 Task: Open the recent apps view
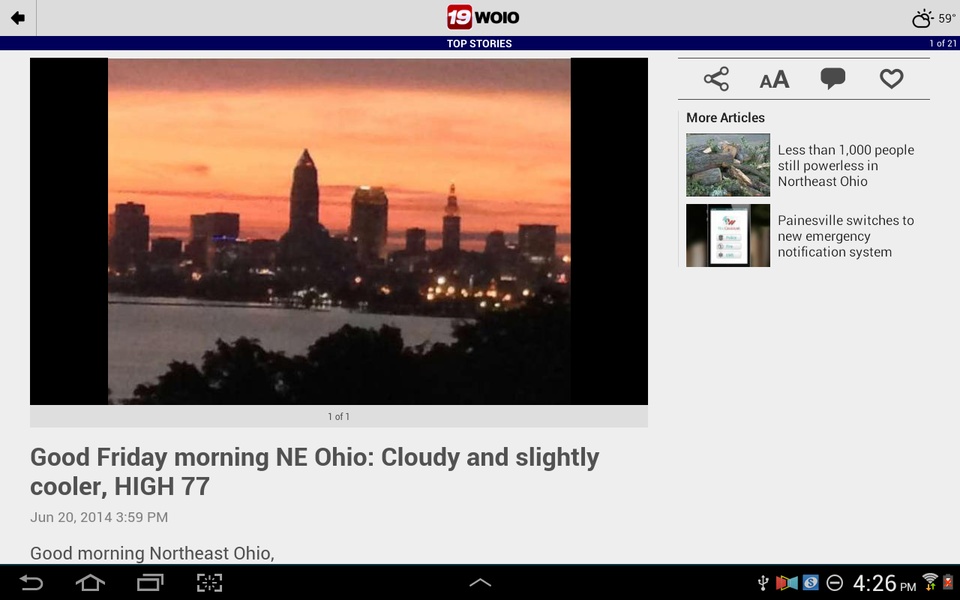point(150,582)
